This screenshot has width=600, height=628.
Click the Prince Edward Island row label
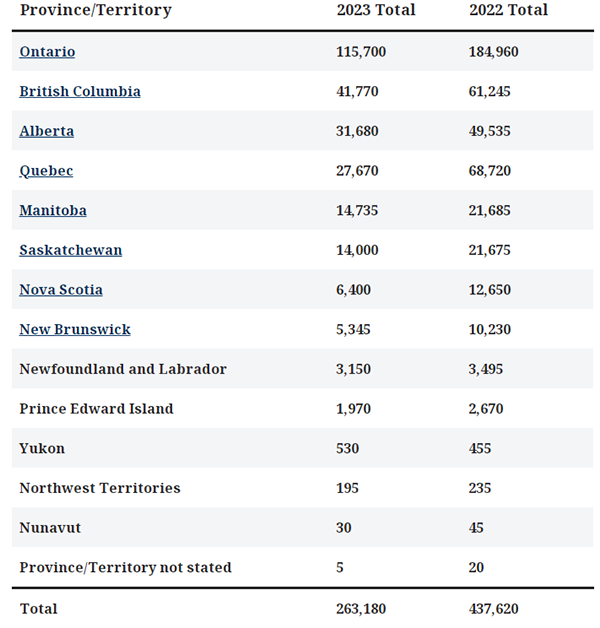click(96, 409)
